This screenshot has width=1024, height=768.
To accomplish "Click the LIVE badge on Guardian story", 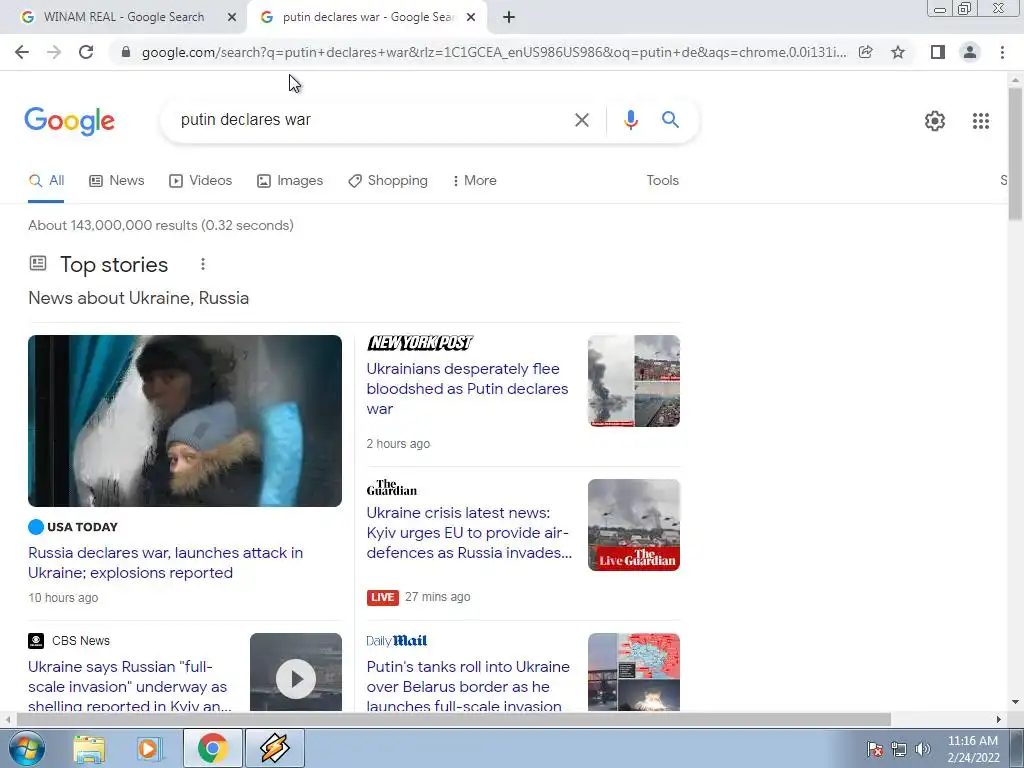I will [x=383, y=597].
